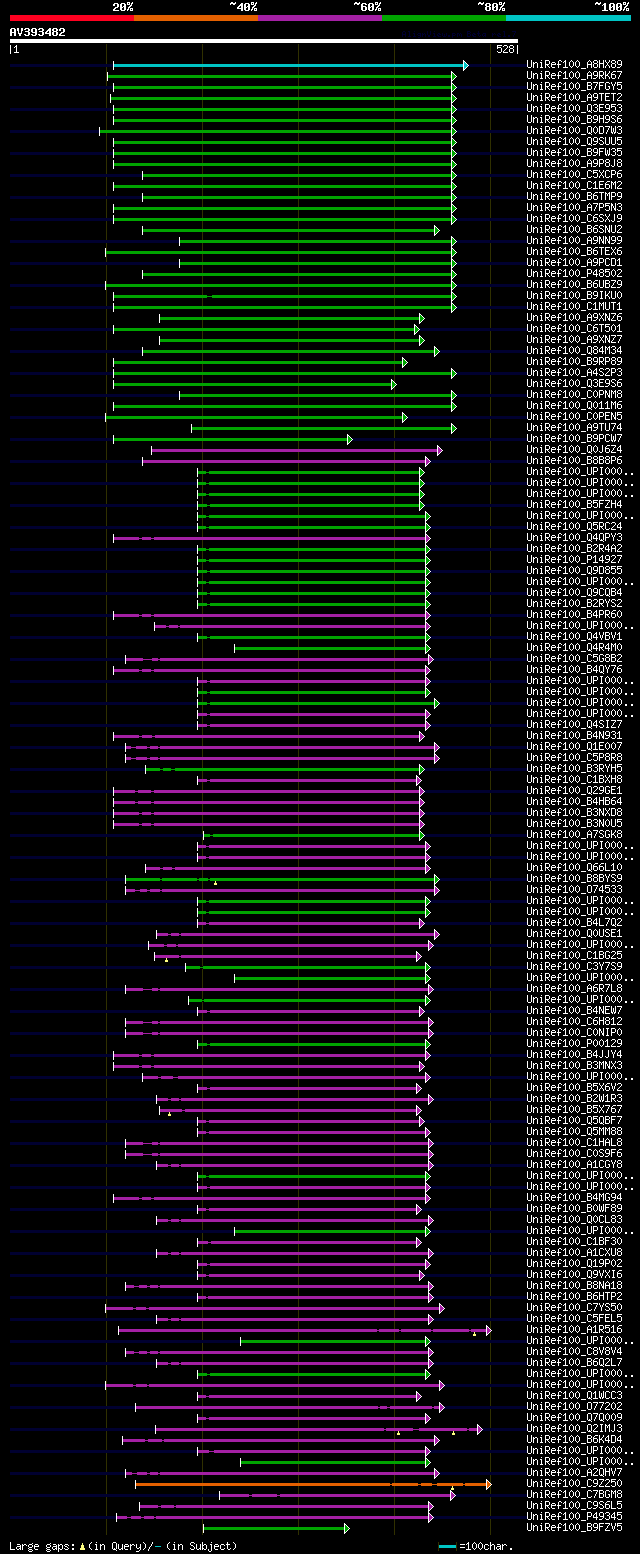
Task: Select the UniRef100_C1MUT1 label
Action: pyautogui.click(x=574, y=307)
